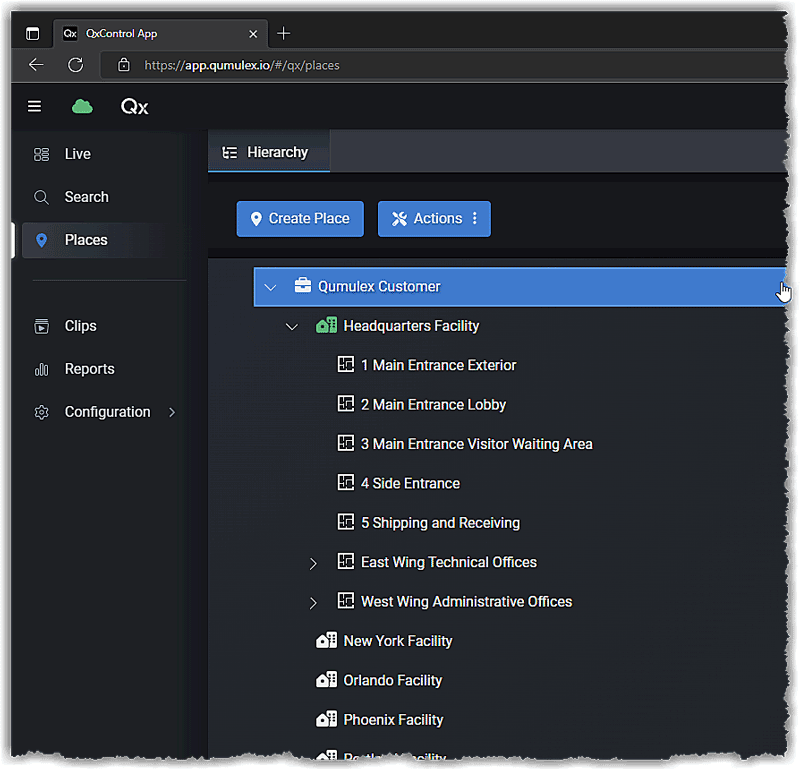Screen dimensions: 800x770
Task: Switch to the Hierarchy tab
Action: (x=269, y=152)
